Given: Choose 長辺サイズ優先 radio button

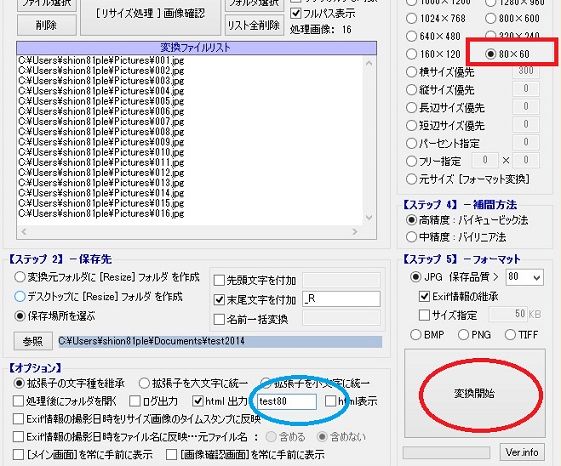Looking at the screenshot, I should 411,107.
